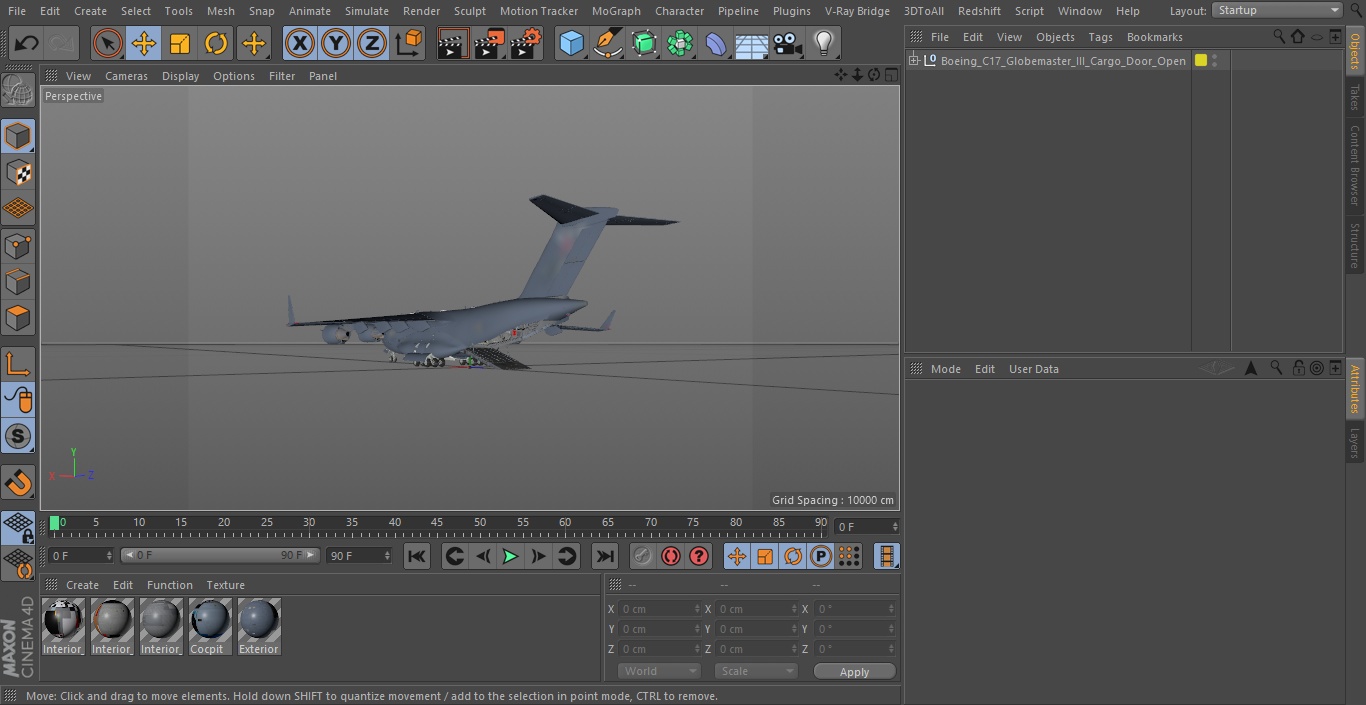Open viewport Cameras menu
The image size is (1366, 705).
tap(126, 76)
